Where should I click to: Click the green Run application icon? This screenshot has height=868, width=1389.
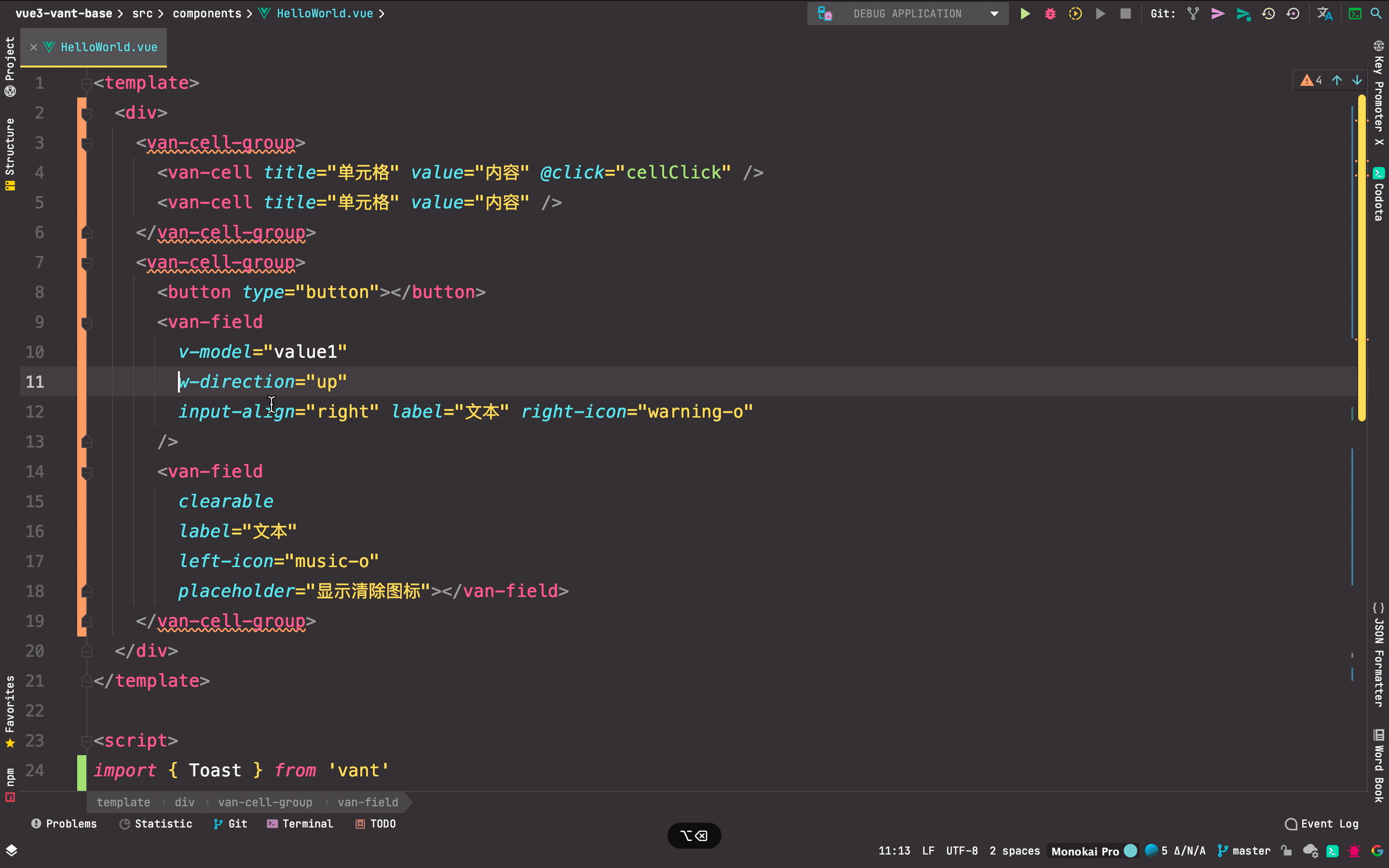click(x=1024, y=14)
